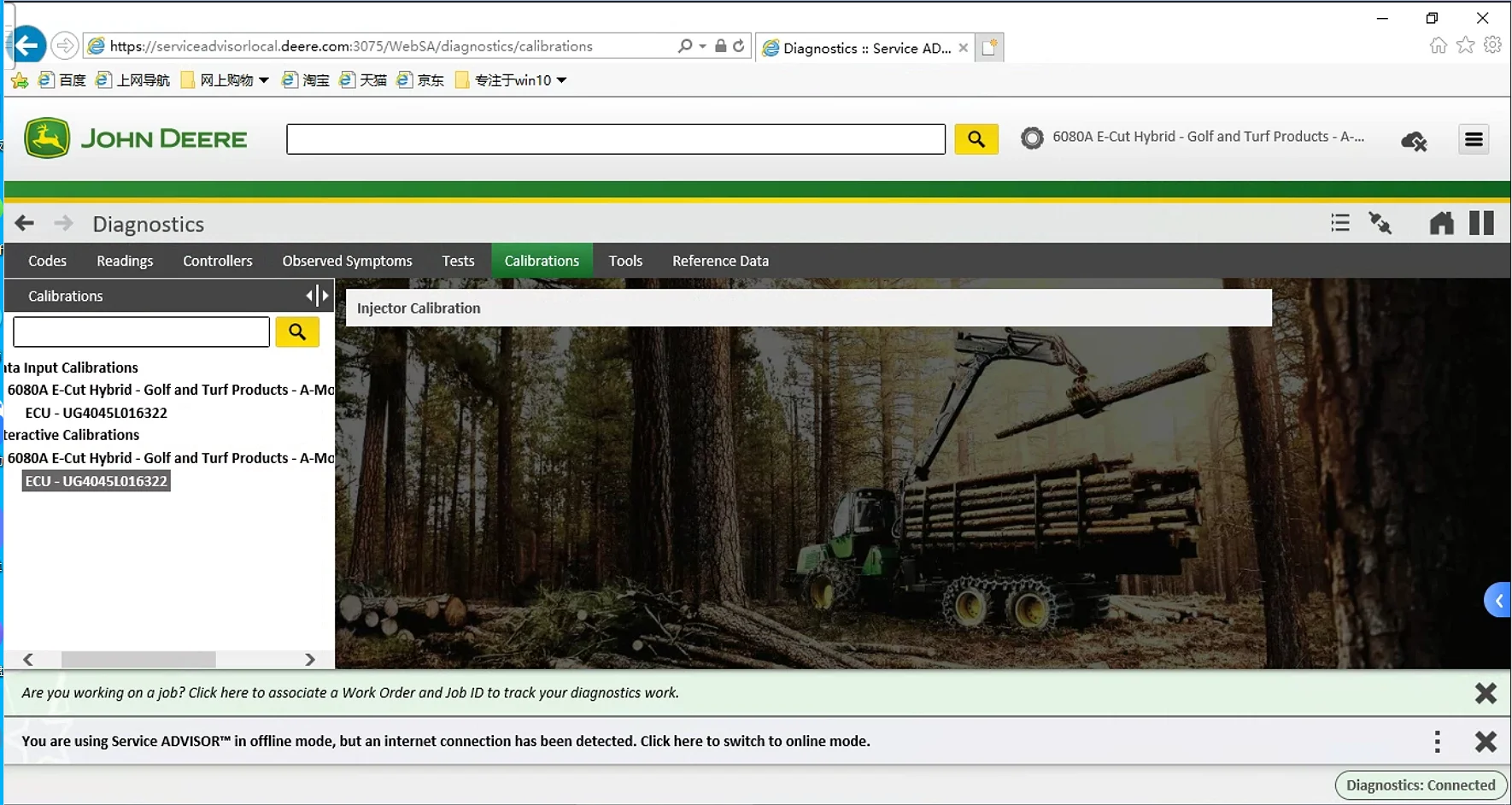This screenshot has height=805, width=1512.
Task: Click the yellow Calibrations panel search button
Action: (x=297, y=332)
